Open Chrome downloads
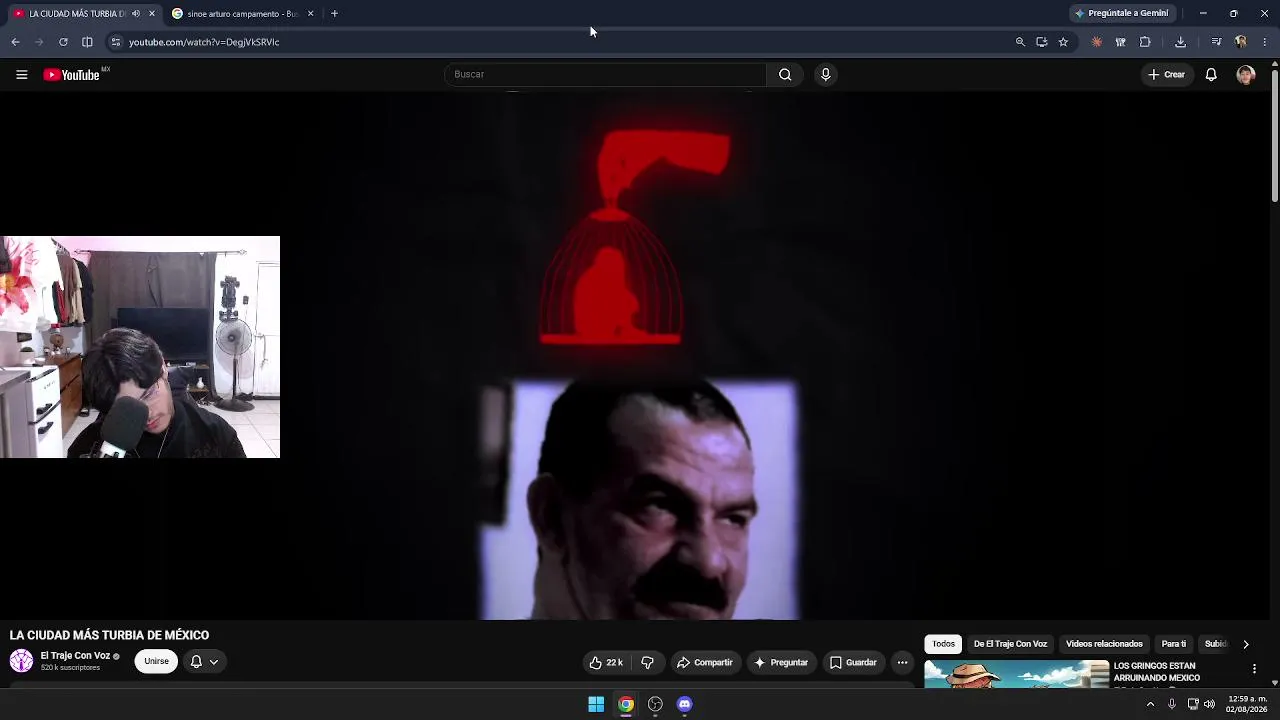 (1180, 42)
